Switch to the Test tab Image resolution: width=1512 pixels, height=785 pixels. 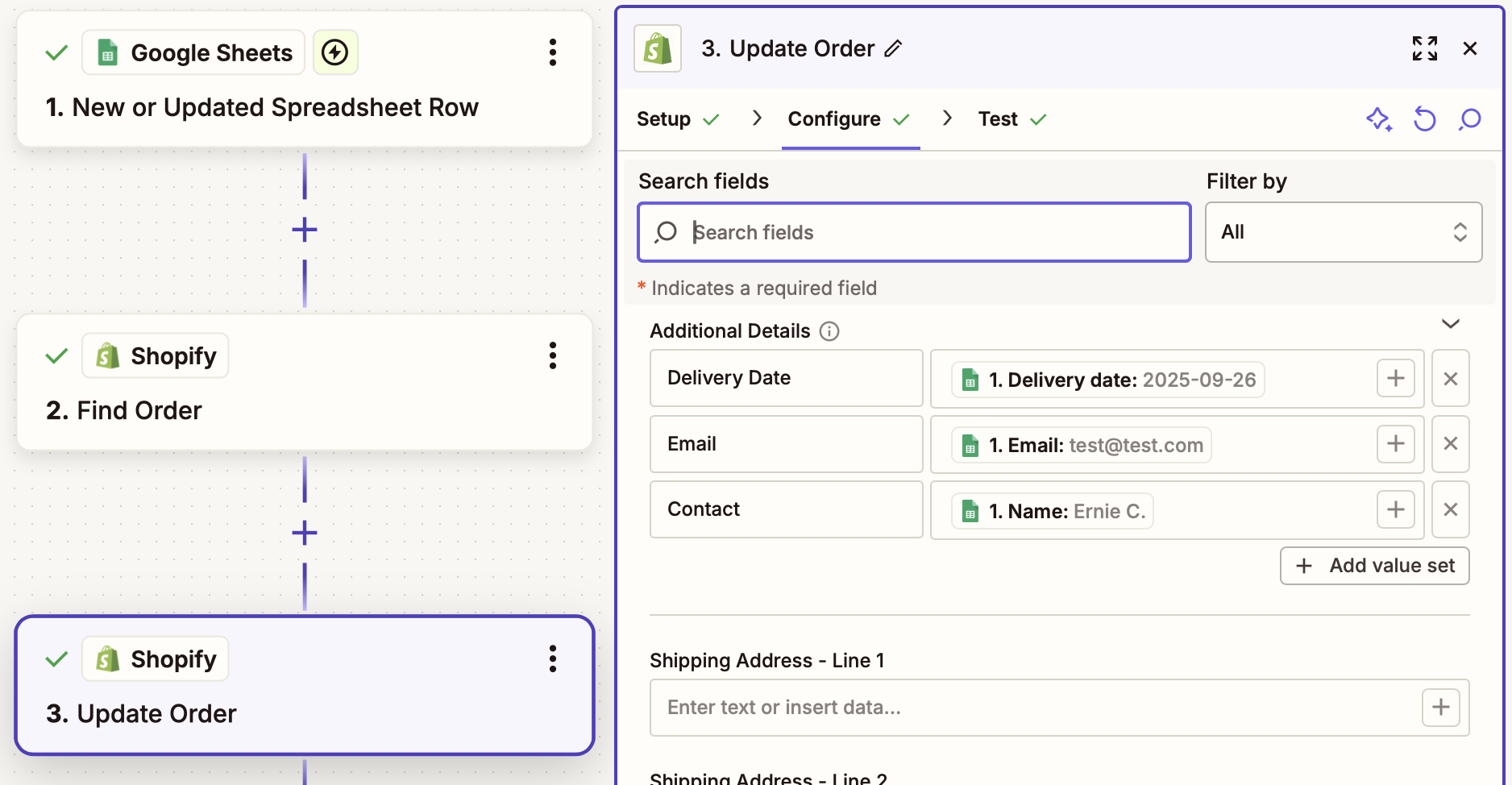[x=1012, y=119]
